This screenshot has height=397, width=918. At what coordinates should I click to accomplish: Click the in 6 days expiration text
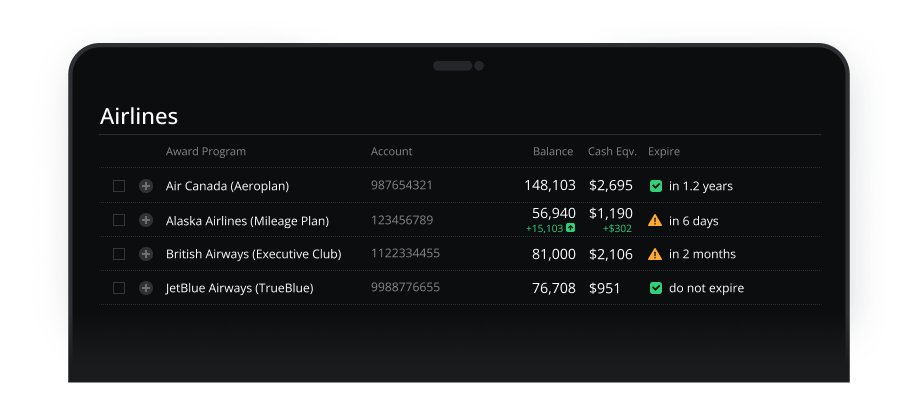693,221
